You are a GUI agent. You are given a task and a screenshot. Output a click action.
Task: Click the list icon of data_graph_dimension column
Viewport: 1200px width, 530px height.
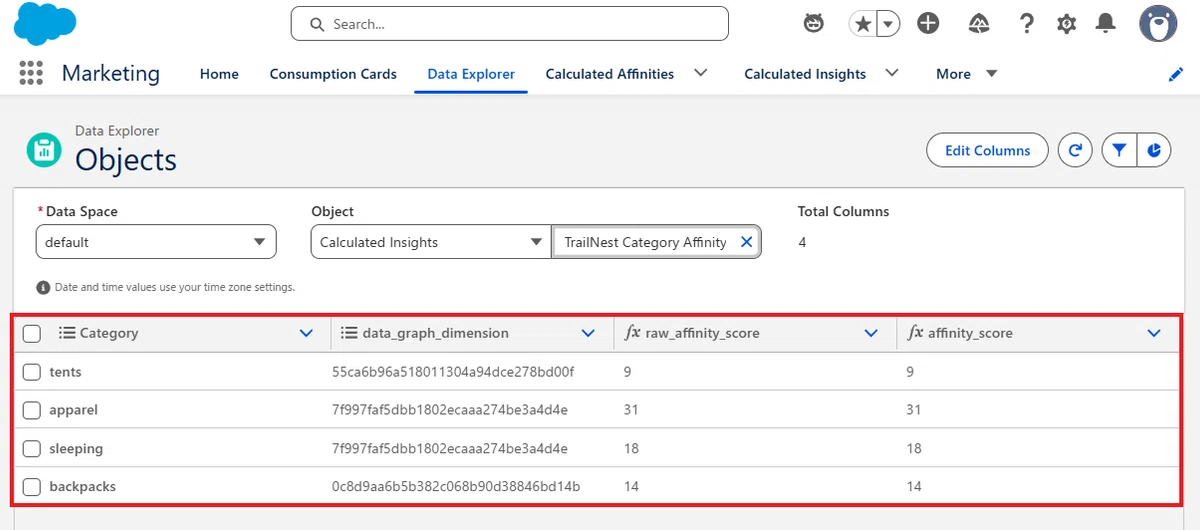click(x=349, y=333)
